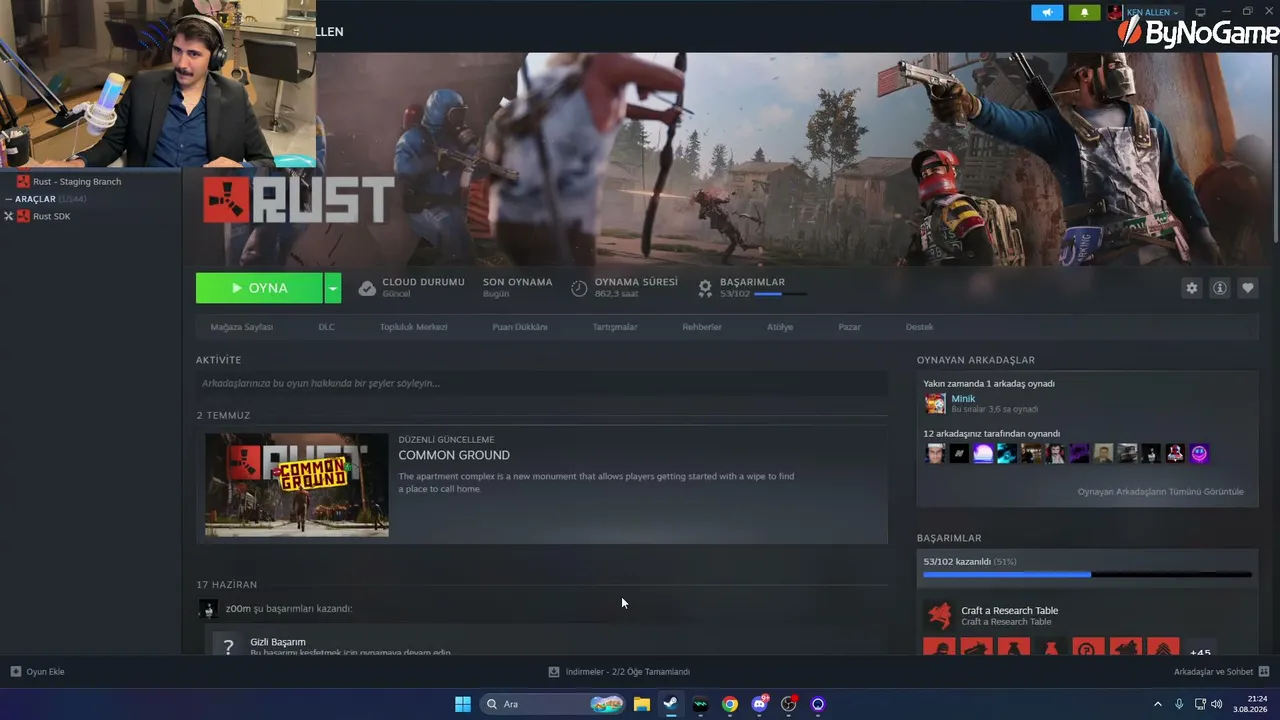Image resolution: width=1280 pixels, height=720 pixels.
Task: Click the Cloud Durumu cloud icon
Action: pos(367,288)
